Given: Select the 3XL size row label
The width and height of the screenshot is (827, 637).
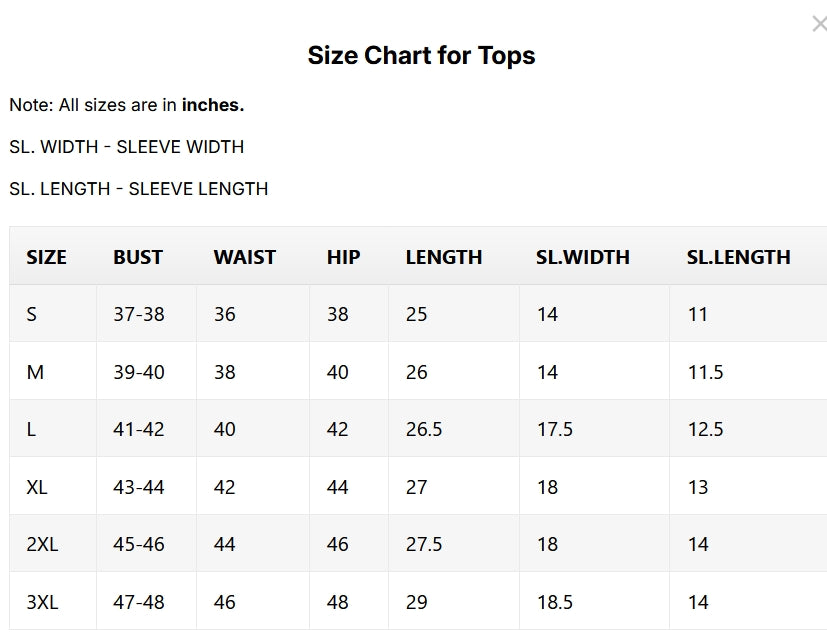Looking at the screenshot, I should click(x=42, y=602).
